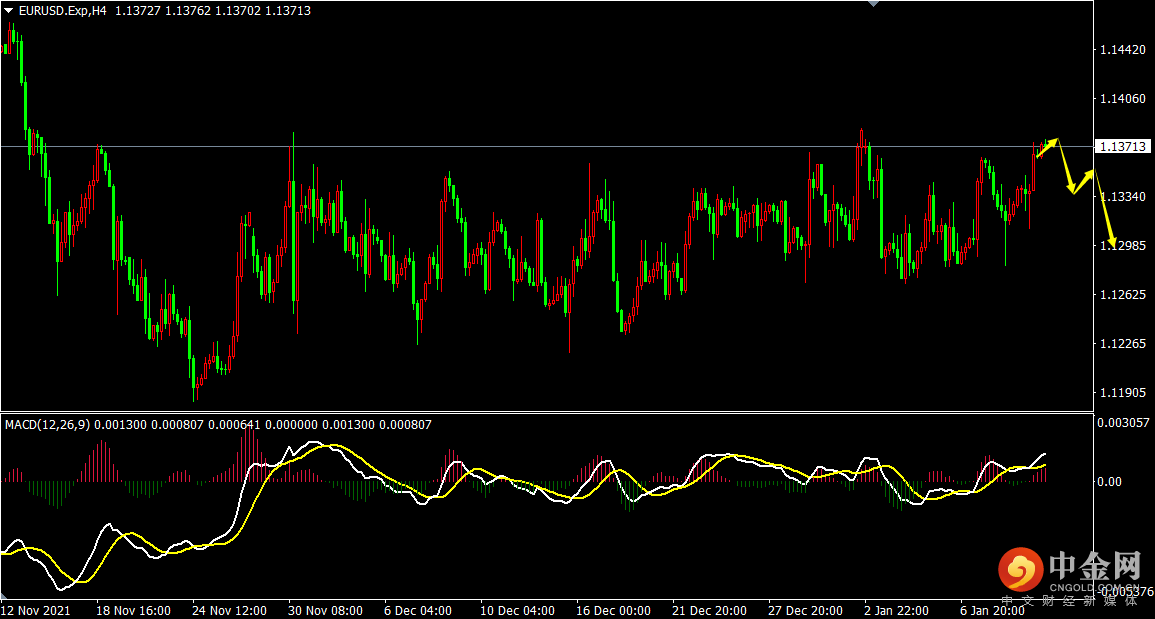The width and height of the screenshot is (1155, 619).
Task: Click the 1.11905 price axis label
Action: pos(1121,393)
